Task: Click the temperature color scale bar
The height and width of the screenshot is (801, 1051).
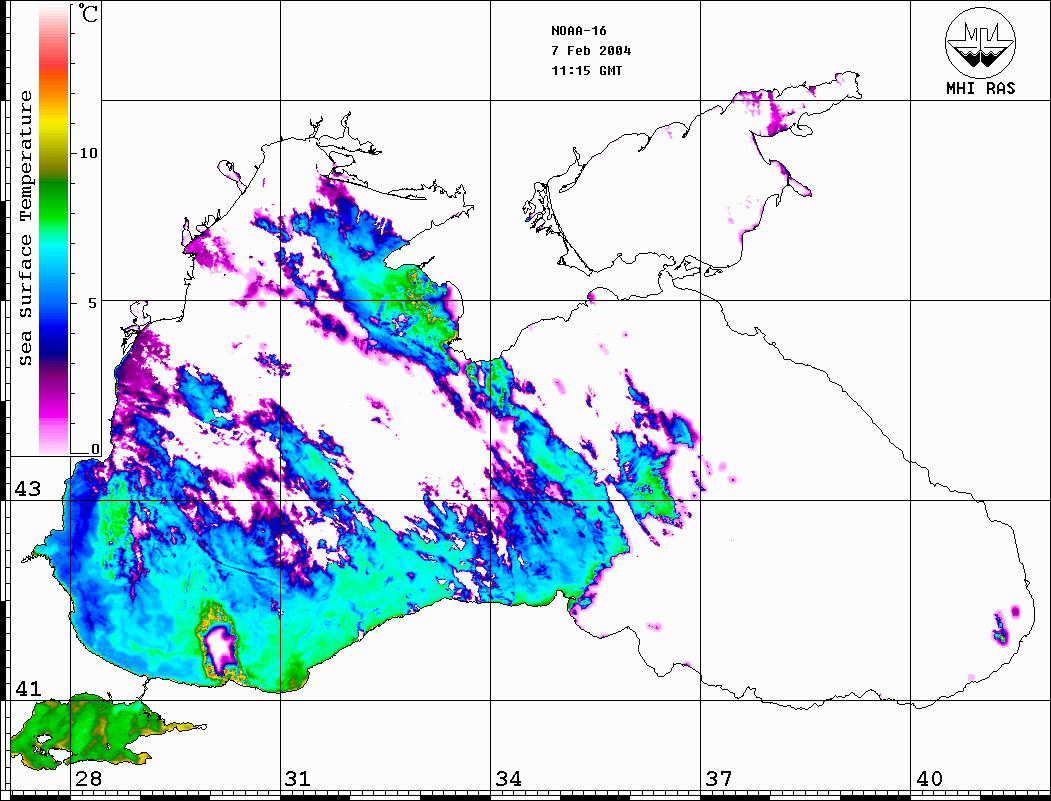Action: click(x=54, y=229)
